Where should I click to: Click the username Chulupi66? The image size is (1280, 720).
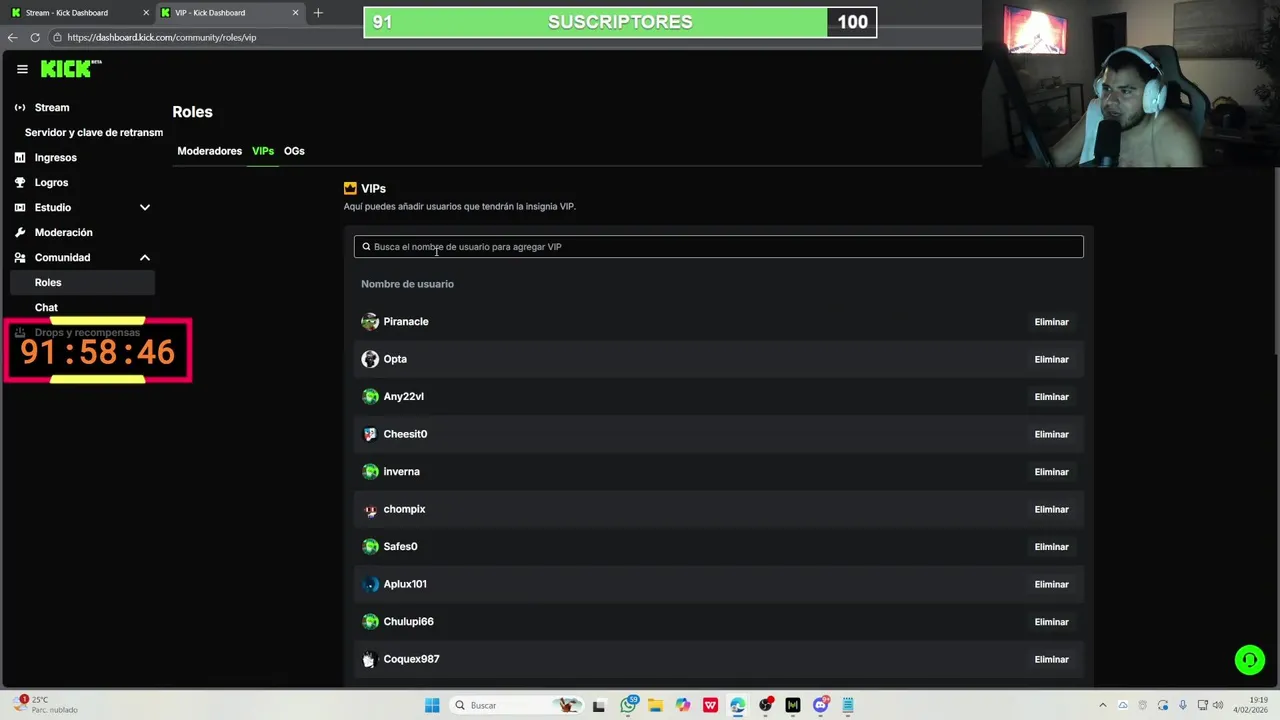tap(408, 622)
